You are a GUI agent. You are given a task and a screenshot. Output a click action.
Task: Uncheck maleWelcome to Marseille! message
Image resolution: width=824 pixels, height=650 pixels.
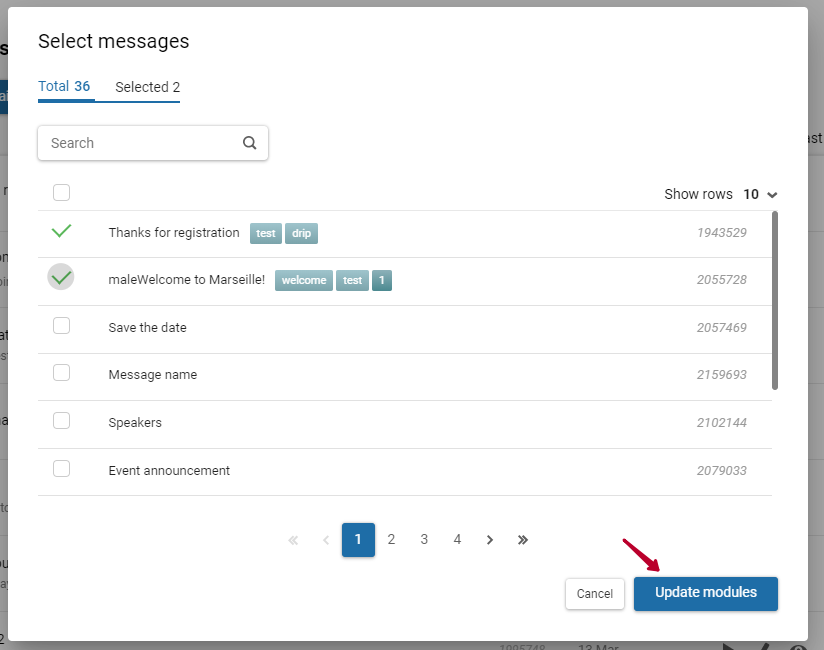(61, 277)
